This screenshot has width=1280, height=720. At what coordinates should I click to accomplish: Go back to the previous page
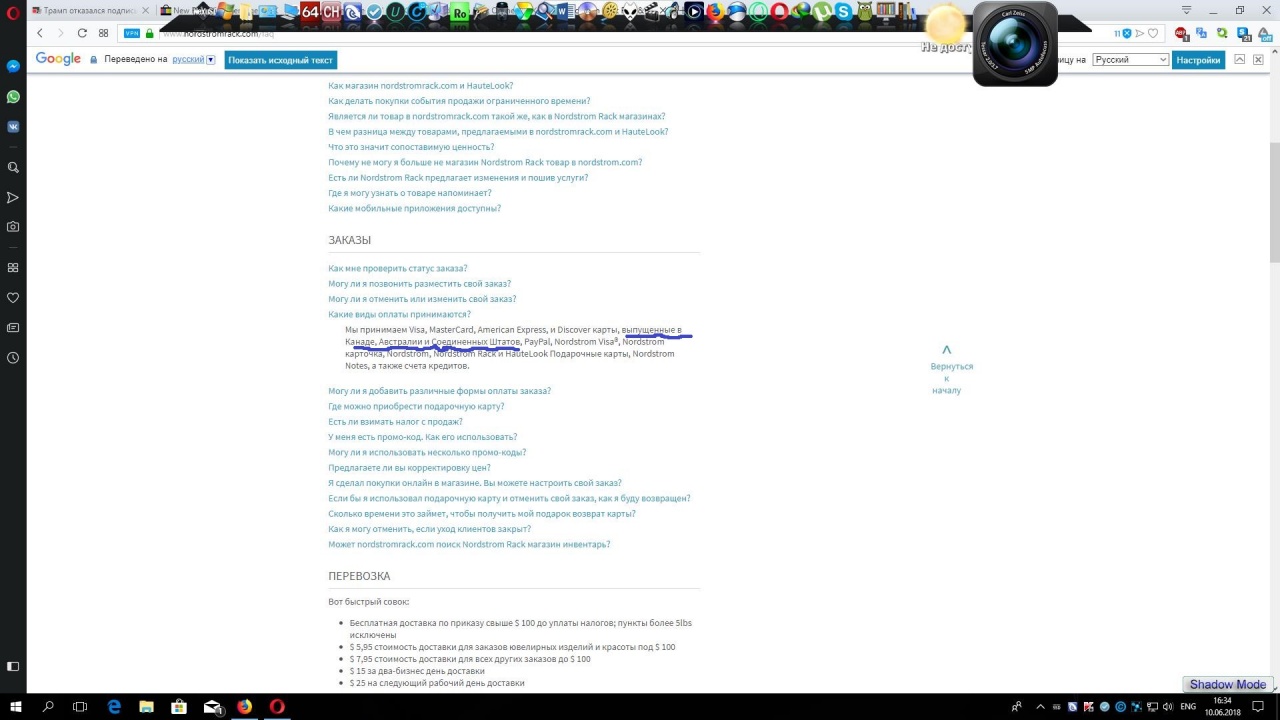(40, 33)
